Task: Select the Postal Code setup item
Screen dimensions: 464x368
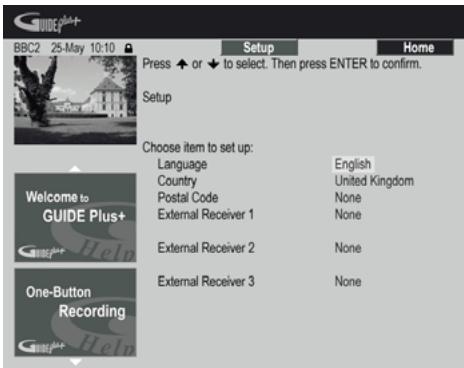Action: [188, 198]
